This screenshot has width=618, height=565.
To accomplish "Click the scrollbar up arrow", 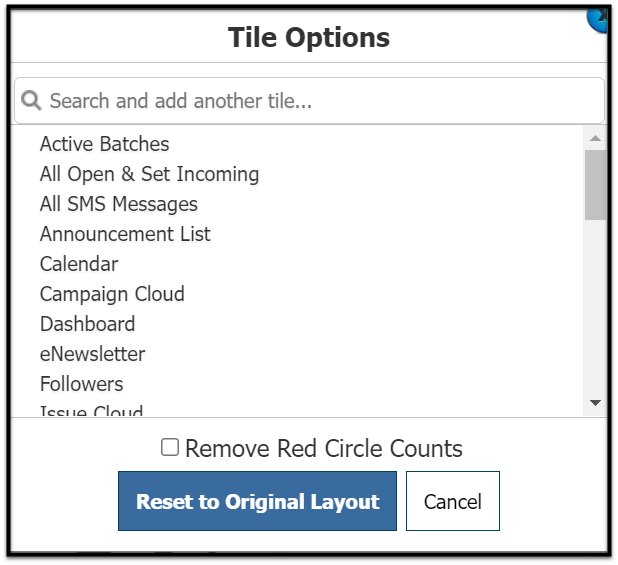I will (595, 138).
